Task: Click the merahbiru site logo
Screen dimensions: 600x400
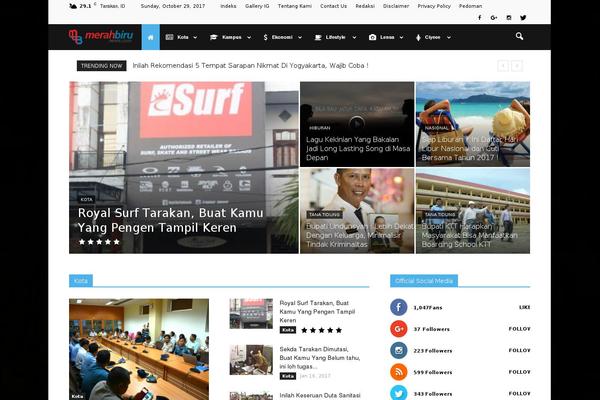Action: (101, 37)
